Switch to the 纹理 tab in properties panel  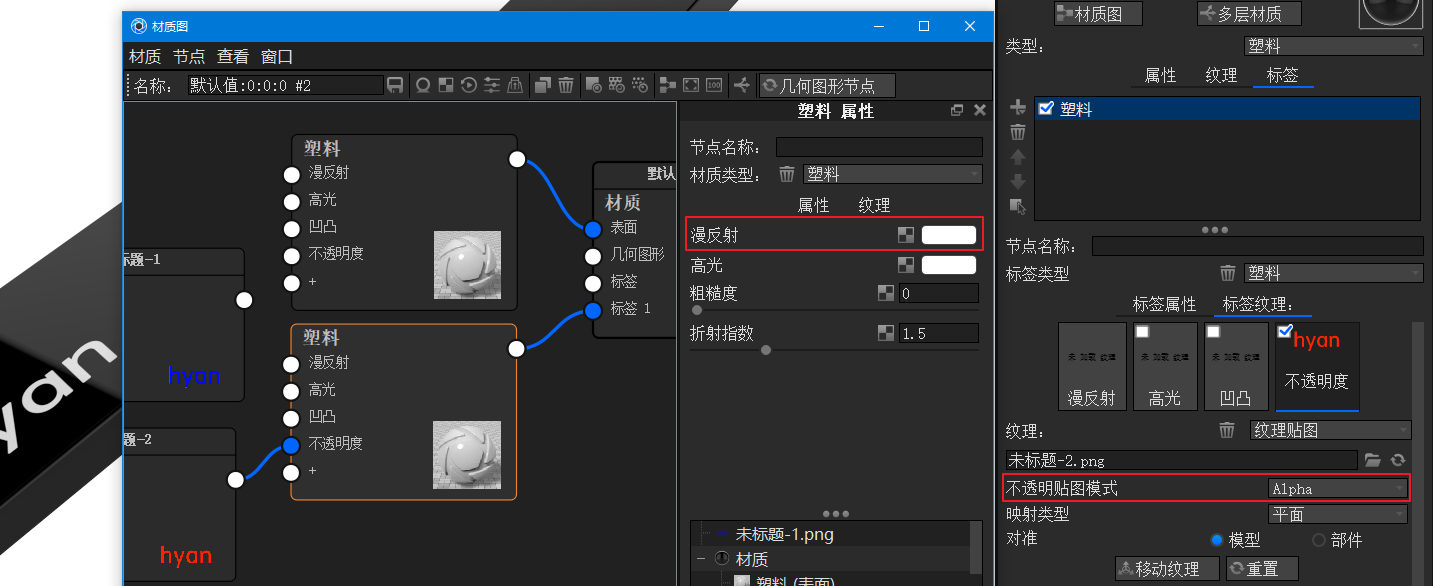[x=874, y=204]
